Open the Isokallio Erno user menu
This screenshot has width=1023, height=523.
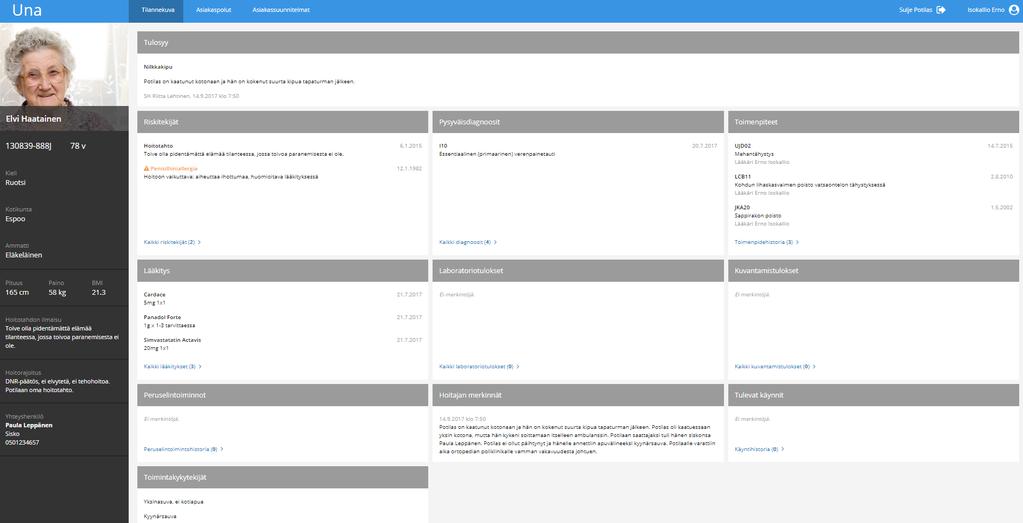[x=992, y=10]
